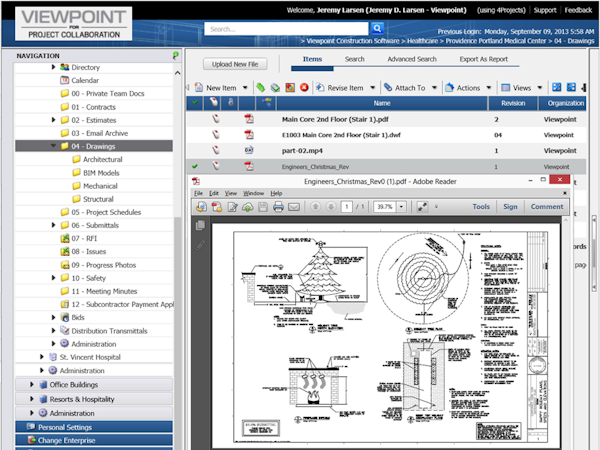Switch to the Advanced Search tab
The height and width of the screenshot is (450, 600).
pyautogui.click(x=411, y=59)
